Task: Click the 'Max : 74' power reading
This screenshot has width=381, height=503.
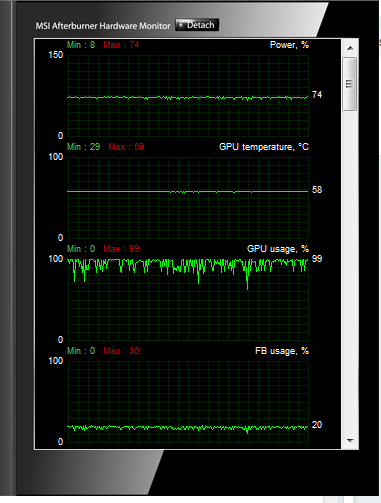Action: pos(121,45)
